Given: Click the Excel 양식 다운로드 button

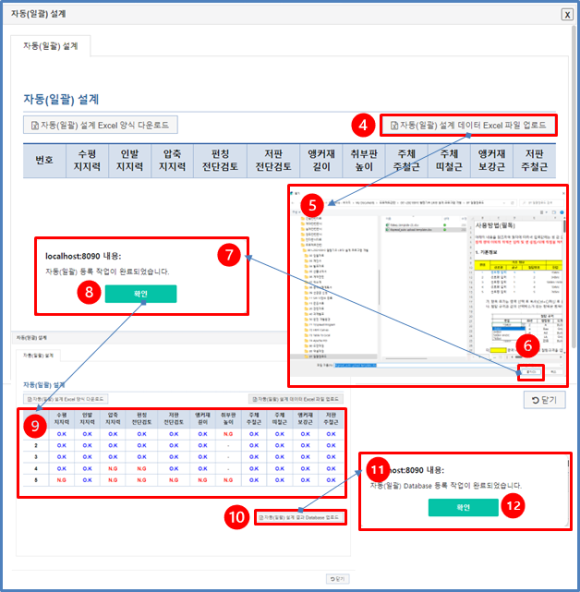Looking at the screenshot, I should click(x=100, y=125).
